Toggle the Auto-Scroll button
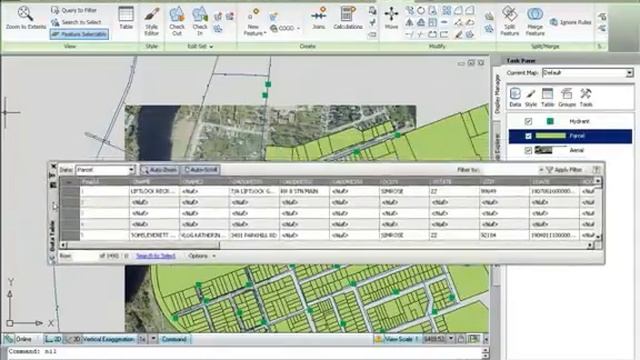 (x=201, y=170)
